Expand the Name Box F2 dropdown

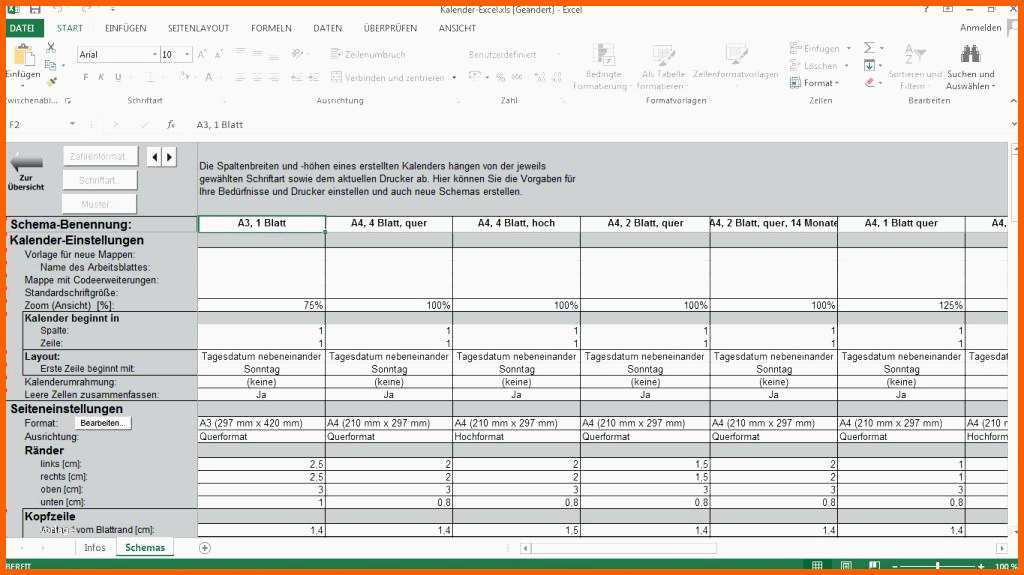pos(72,124)
